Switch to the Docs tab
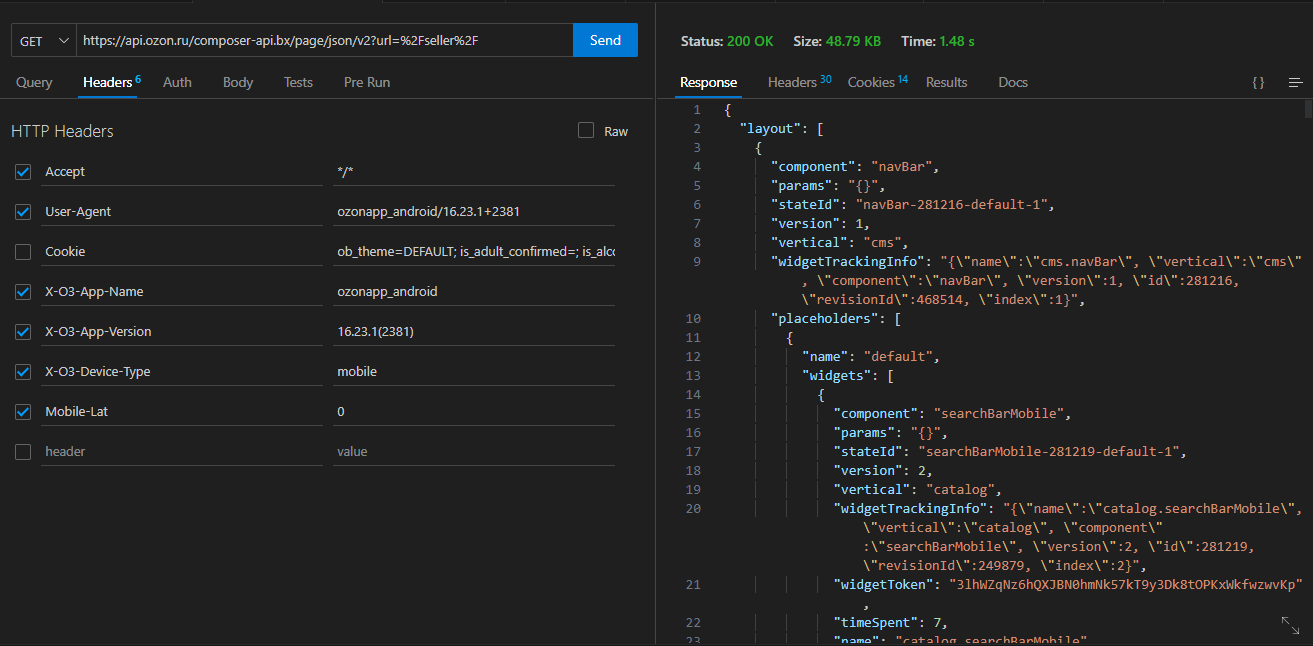The width and height of the screenshot is (1313, 646). [1013, 83]
